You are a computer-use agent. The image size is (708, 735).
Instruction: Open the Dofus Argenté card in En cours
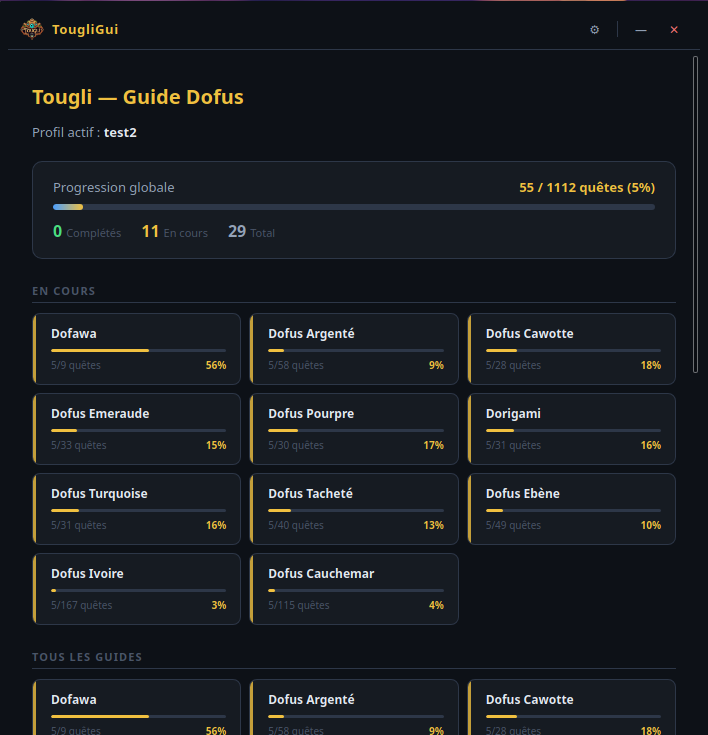[x=354, y=349]
